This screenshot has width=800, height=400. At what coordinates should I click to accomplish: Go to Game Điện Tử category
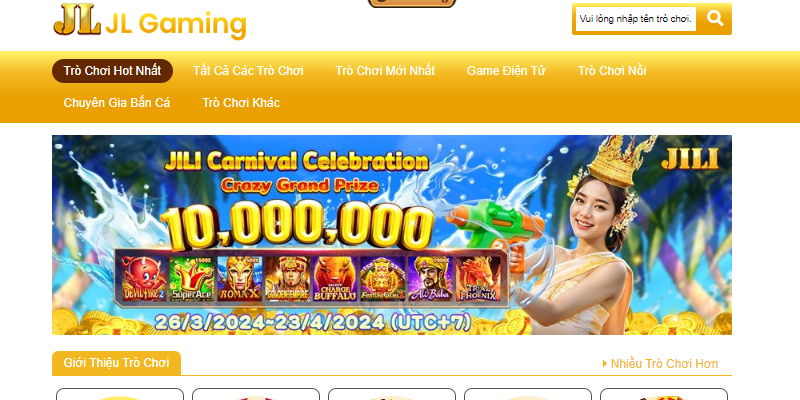[x=506, y=71]
